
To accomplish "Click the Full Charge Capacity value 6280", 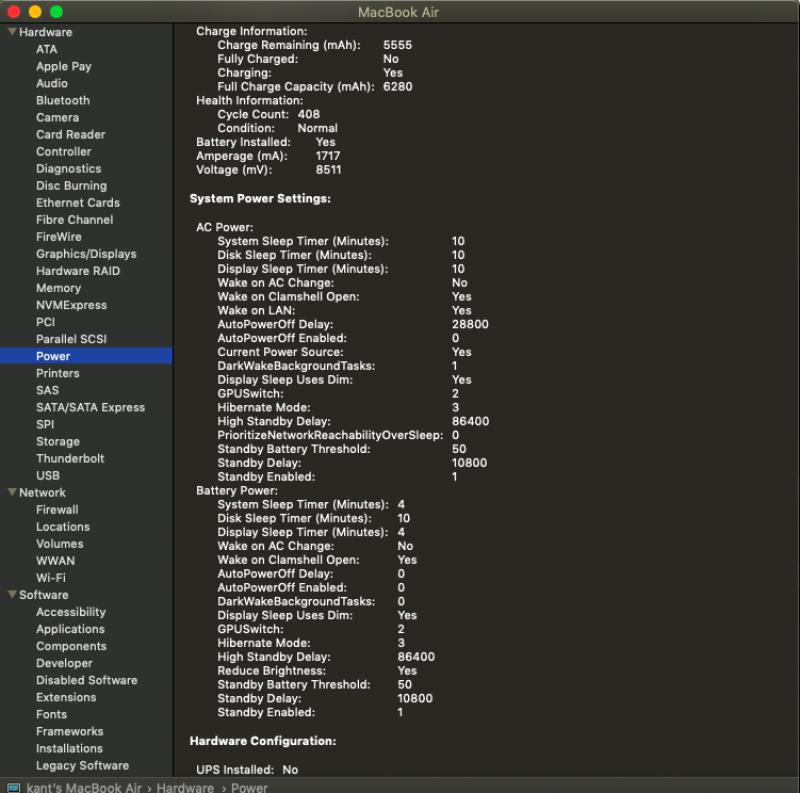I will [x=397, y=87].
